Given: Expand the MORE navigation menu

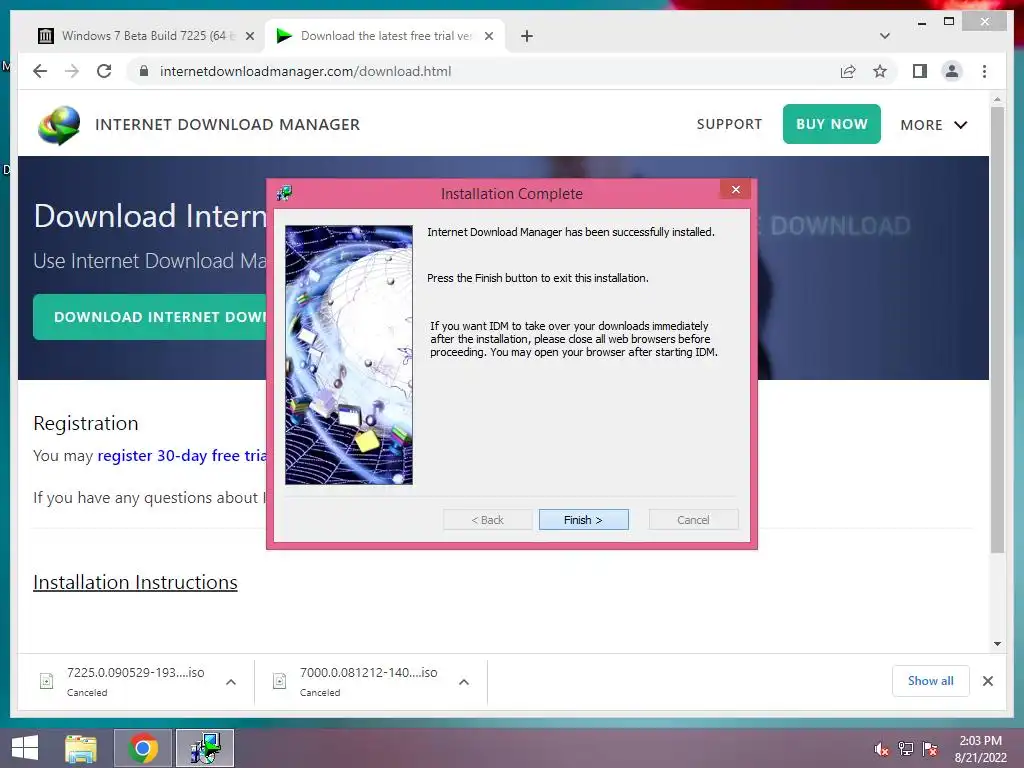Looking at the screenshot, I should (933, 125).
